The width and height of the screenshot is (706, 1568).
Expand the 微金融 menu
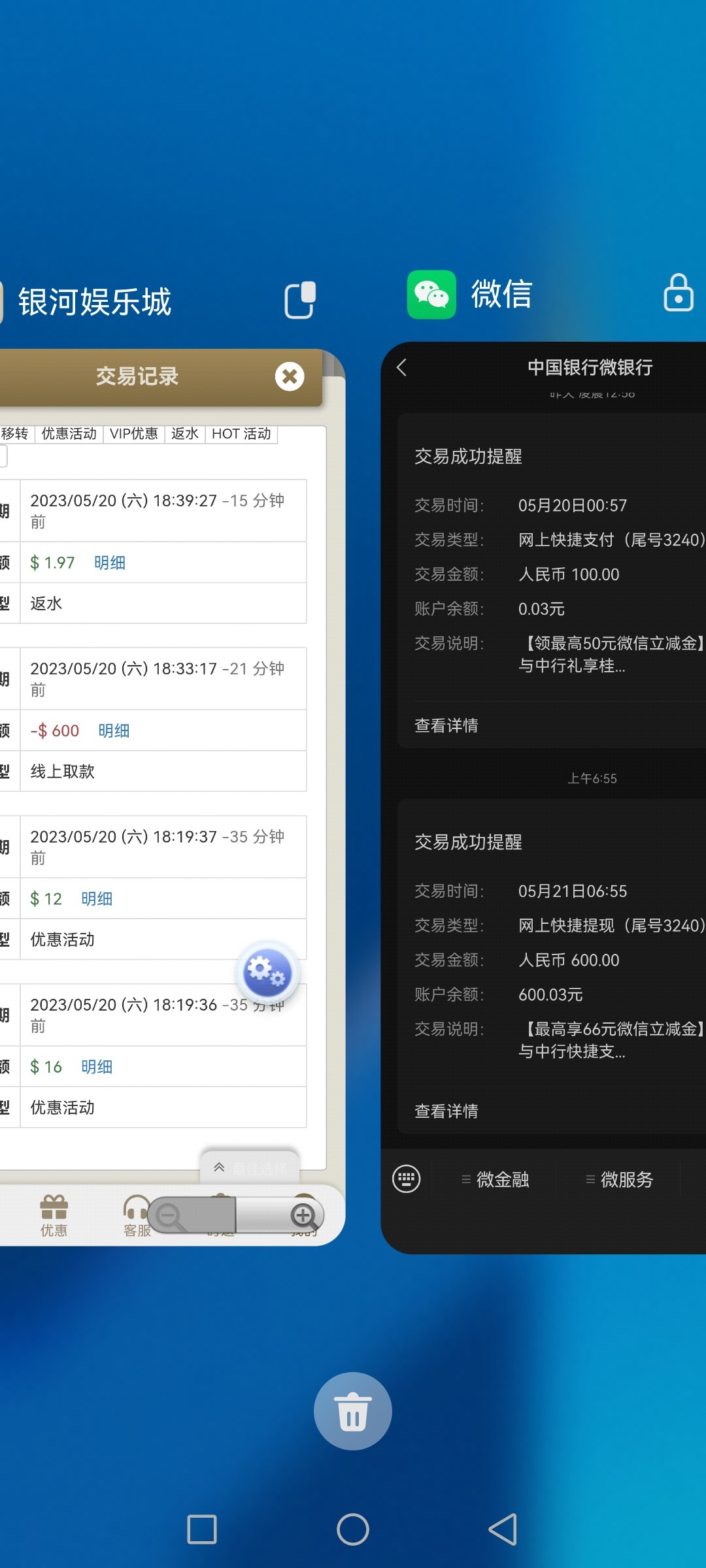coord(496,1179)
